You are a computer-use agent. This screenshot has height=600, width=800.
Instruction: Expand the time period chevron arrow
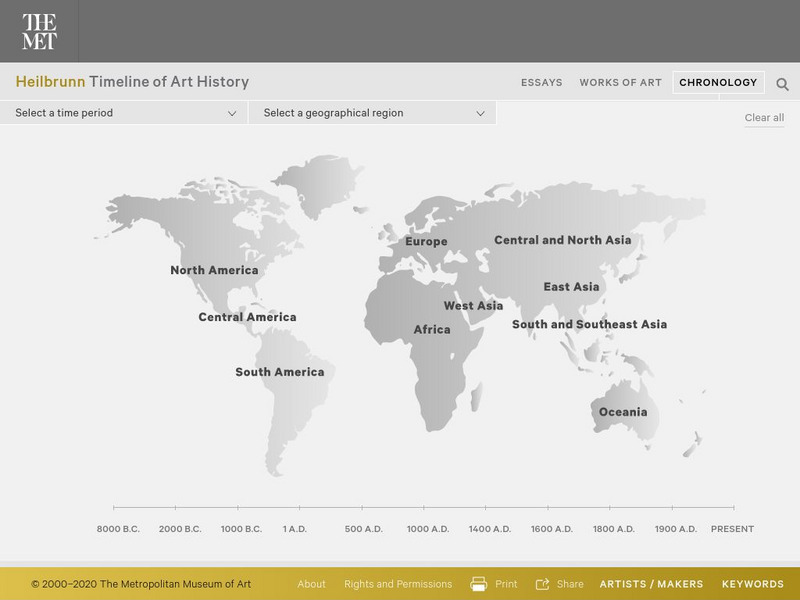click(x=230, y=114)
